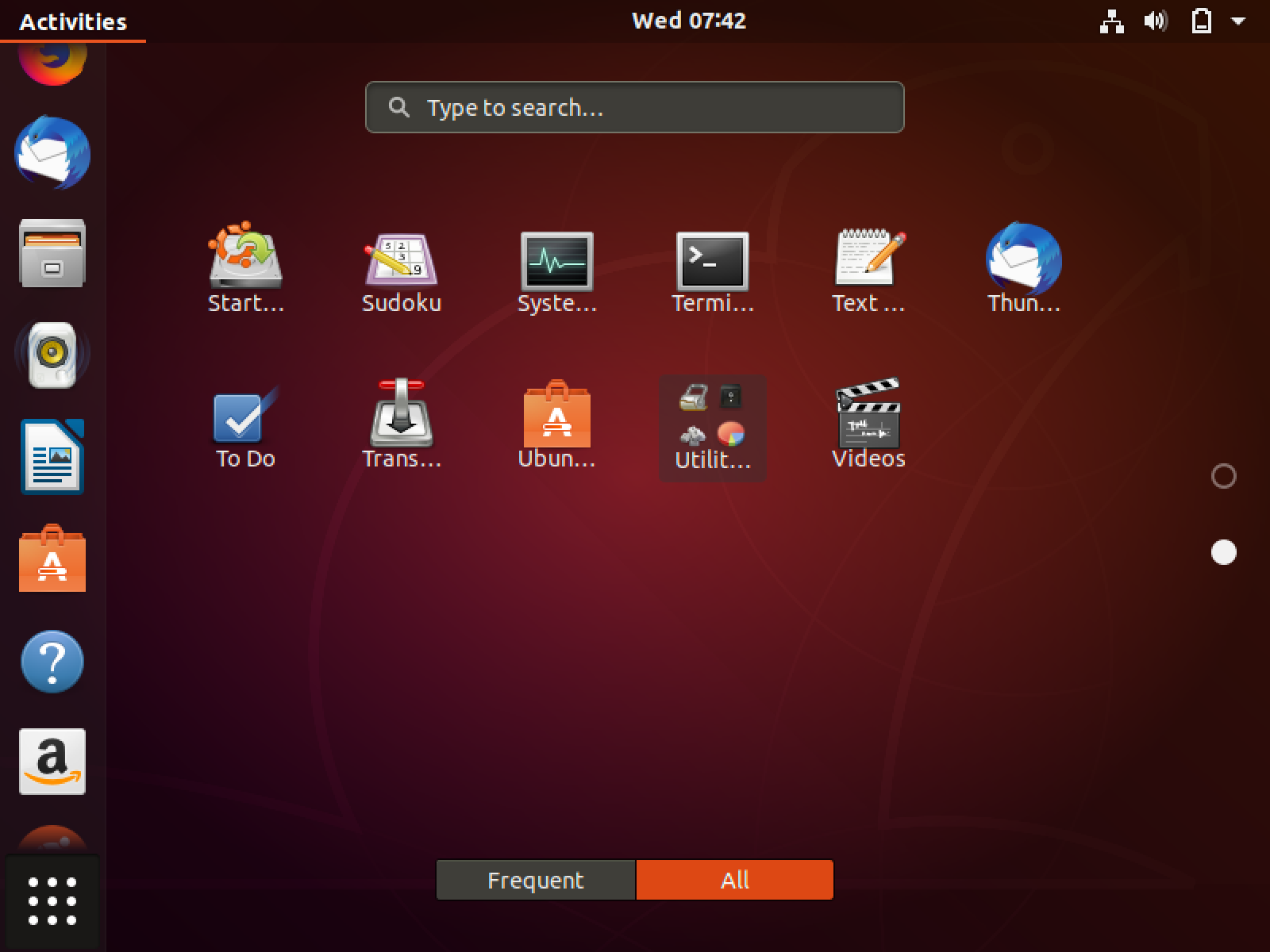The width and height of the screenshot is (1270, 952).
Task: Open Files manager in the dock
Action: 52,254
